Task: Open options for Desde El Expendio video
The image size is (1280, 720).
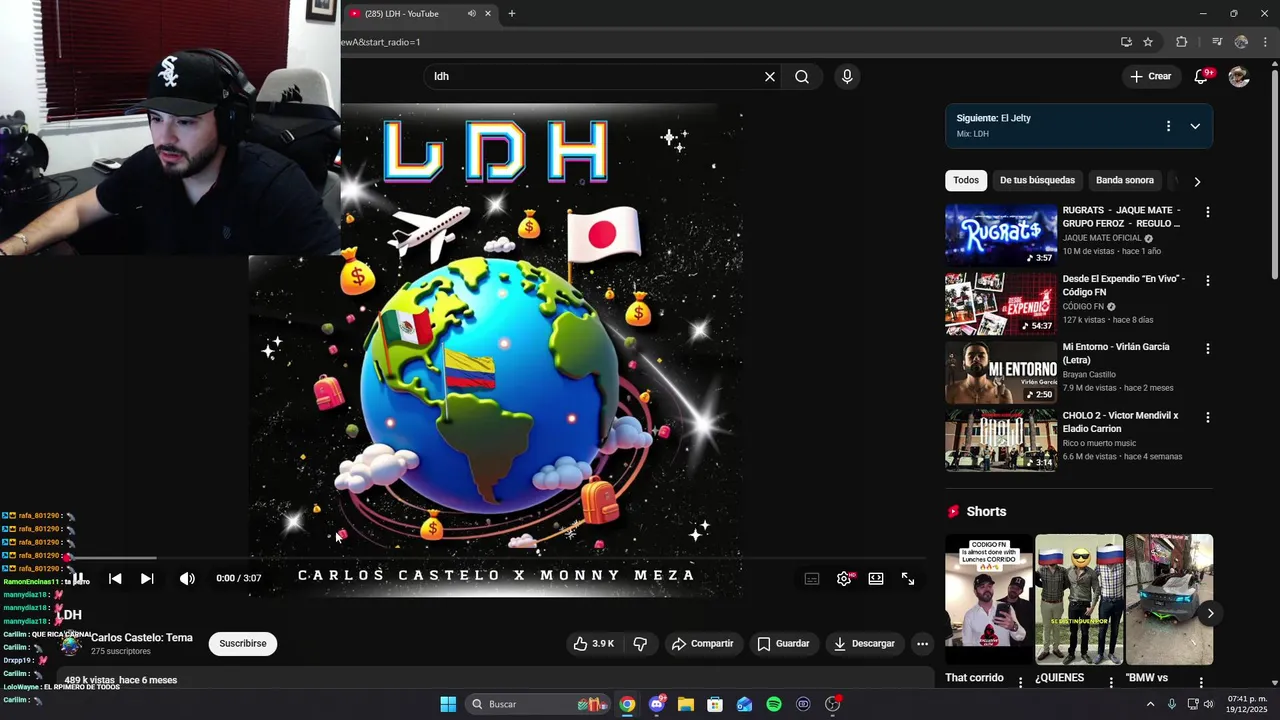Action: (1207, 281)
